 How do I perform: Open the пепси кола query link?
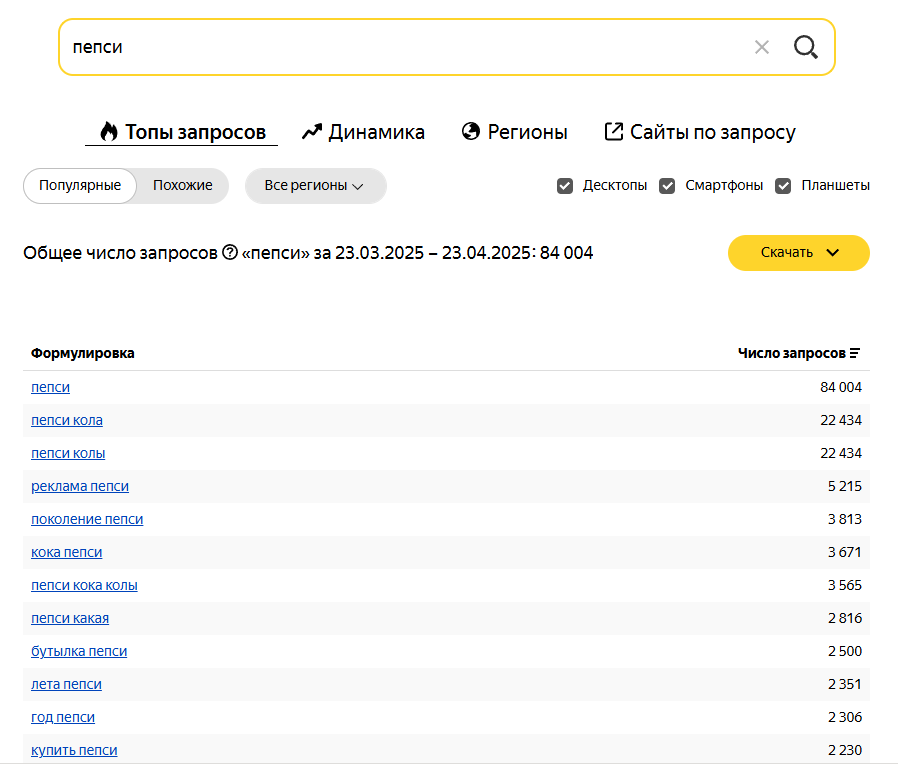(67, 420)
